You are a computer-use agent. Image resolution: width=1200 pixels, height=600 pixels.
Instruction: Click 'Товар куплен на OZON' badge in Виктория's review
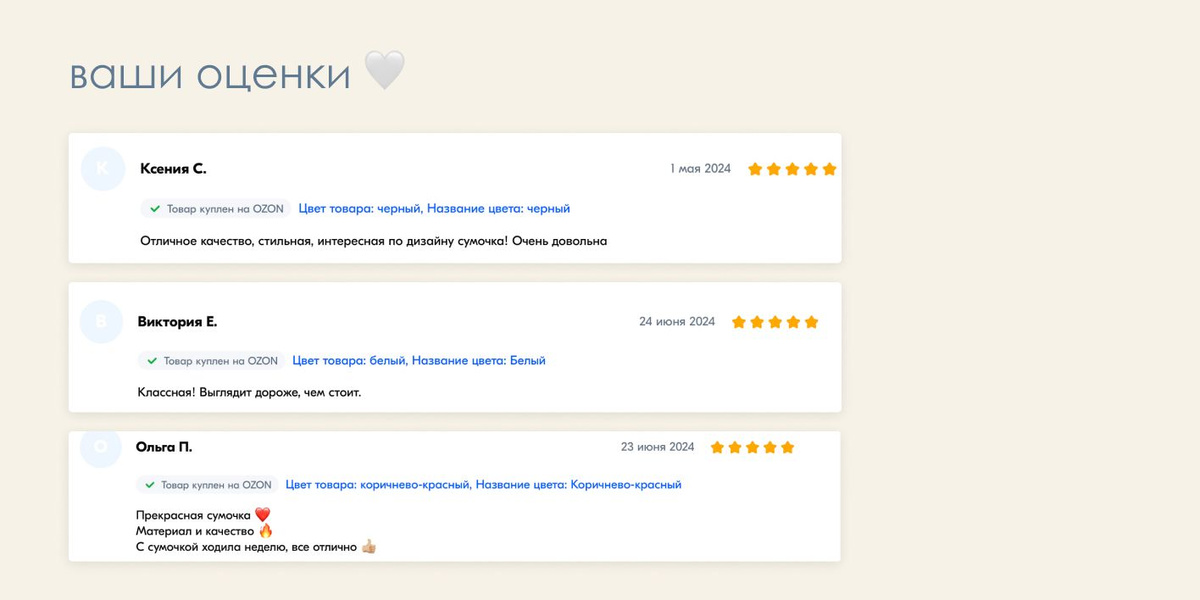pos(211,360)
